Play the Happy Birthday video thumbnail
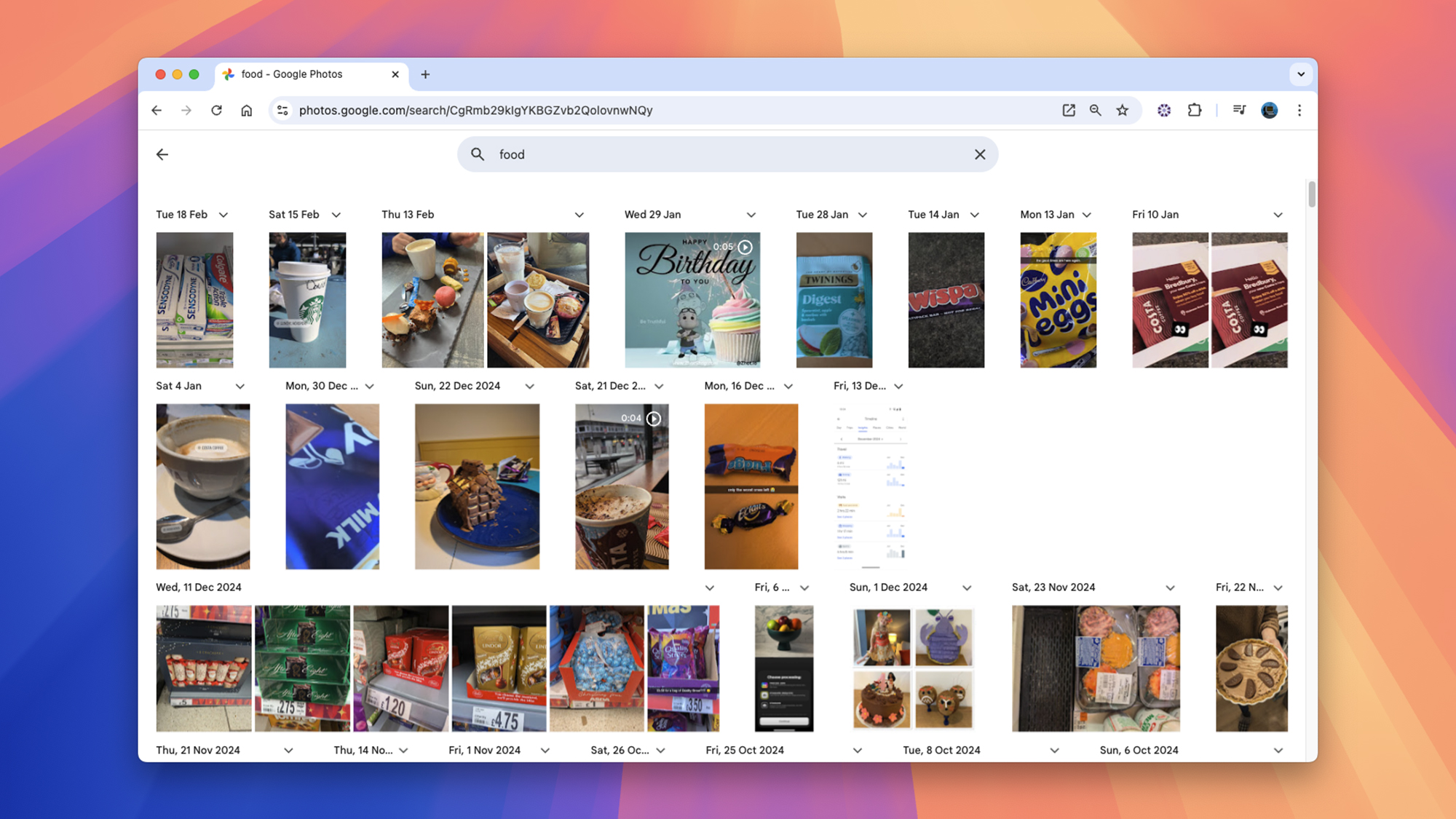 point(692,300)
